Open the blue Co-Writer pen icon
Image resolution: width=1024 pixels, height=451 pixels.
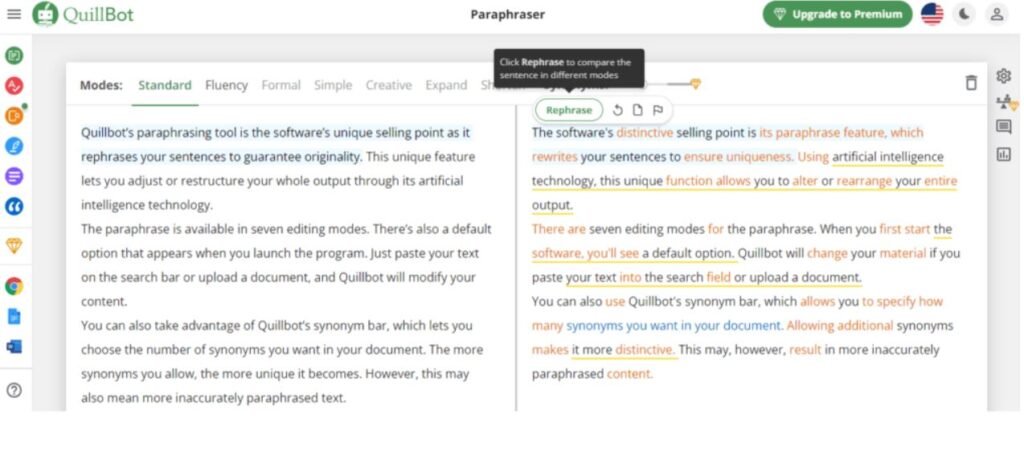point(14,146)
